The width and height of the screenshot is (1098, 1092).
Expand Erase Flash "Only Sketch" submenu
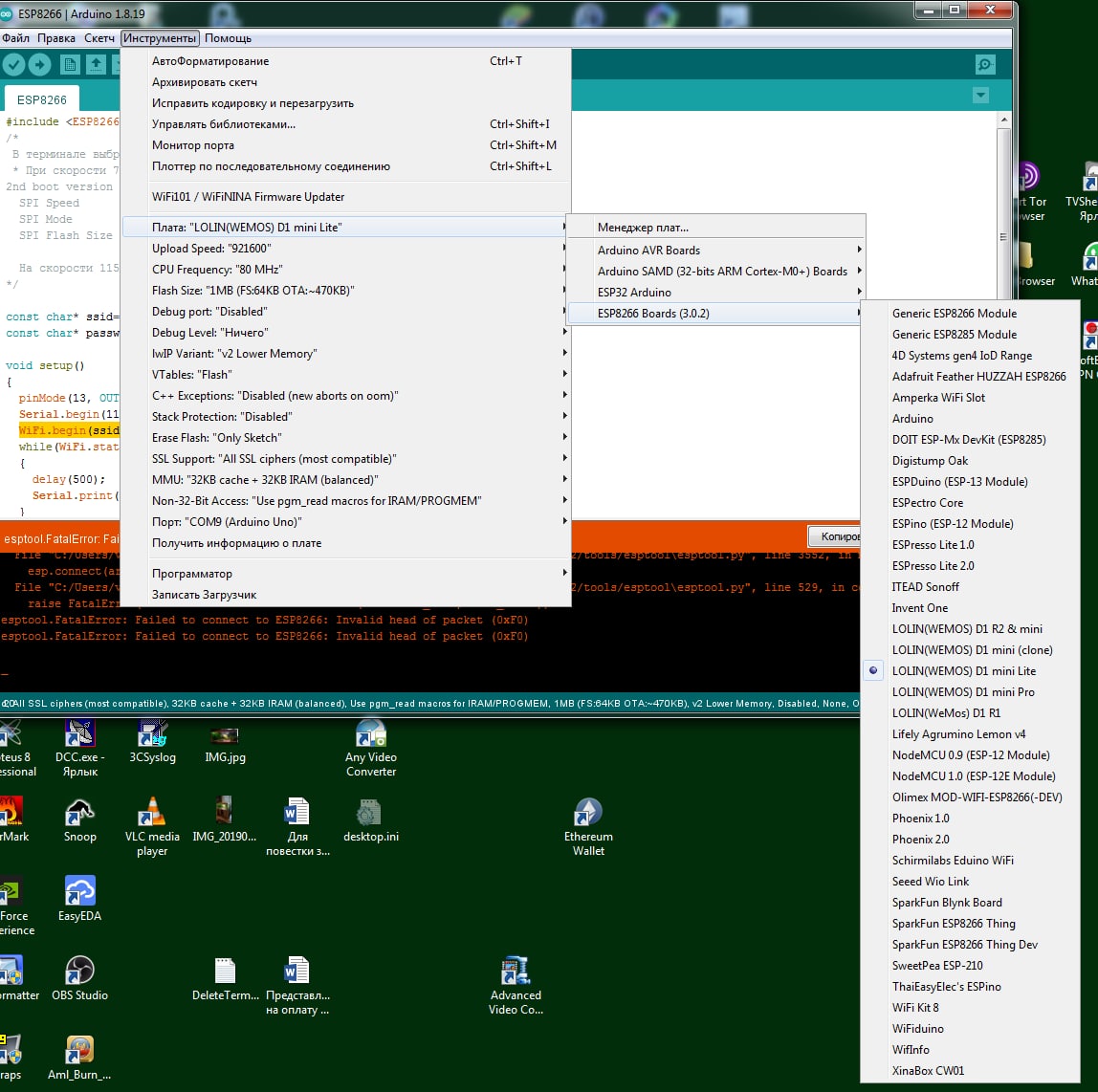pos(346,438)
